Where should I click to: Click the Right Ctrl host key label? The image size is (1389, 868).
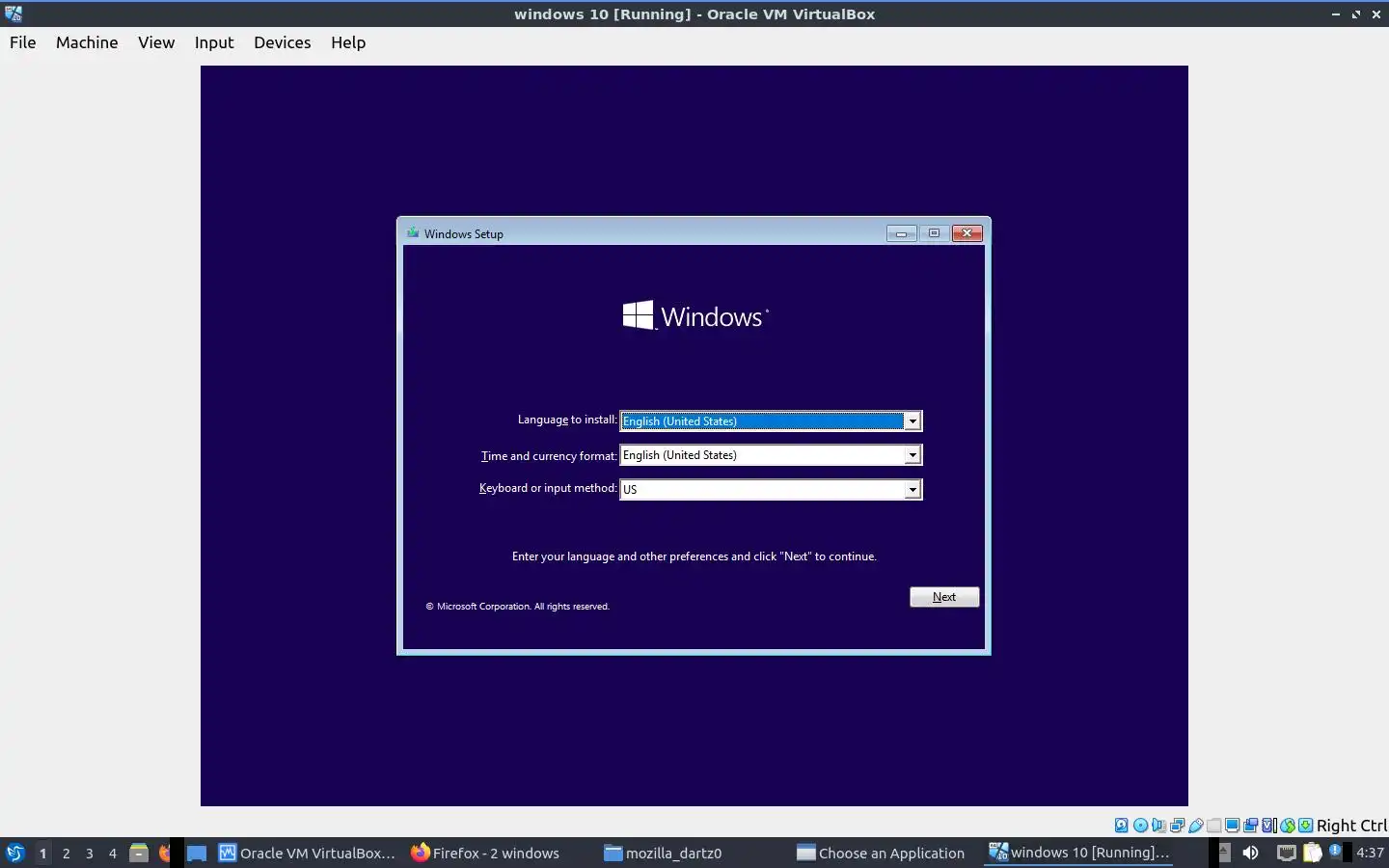1351,826
